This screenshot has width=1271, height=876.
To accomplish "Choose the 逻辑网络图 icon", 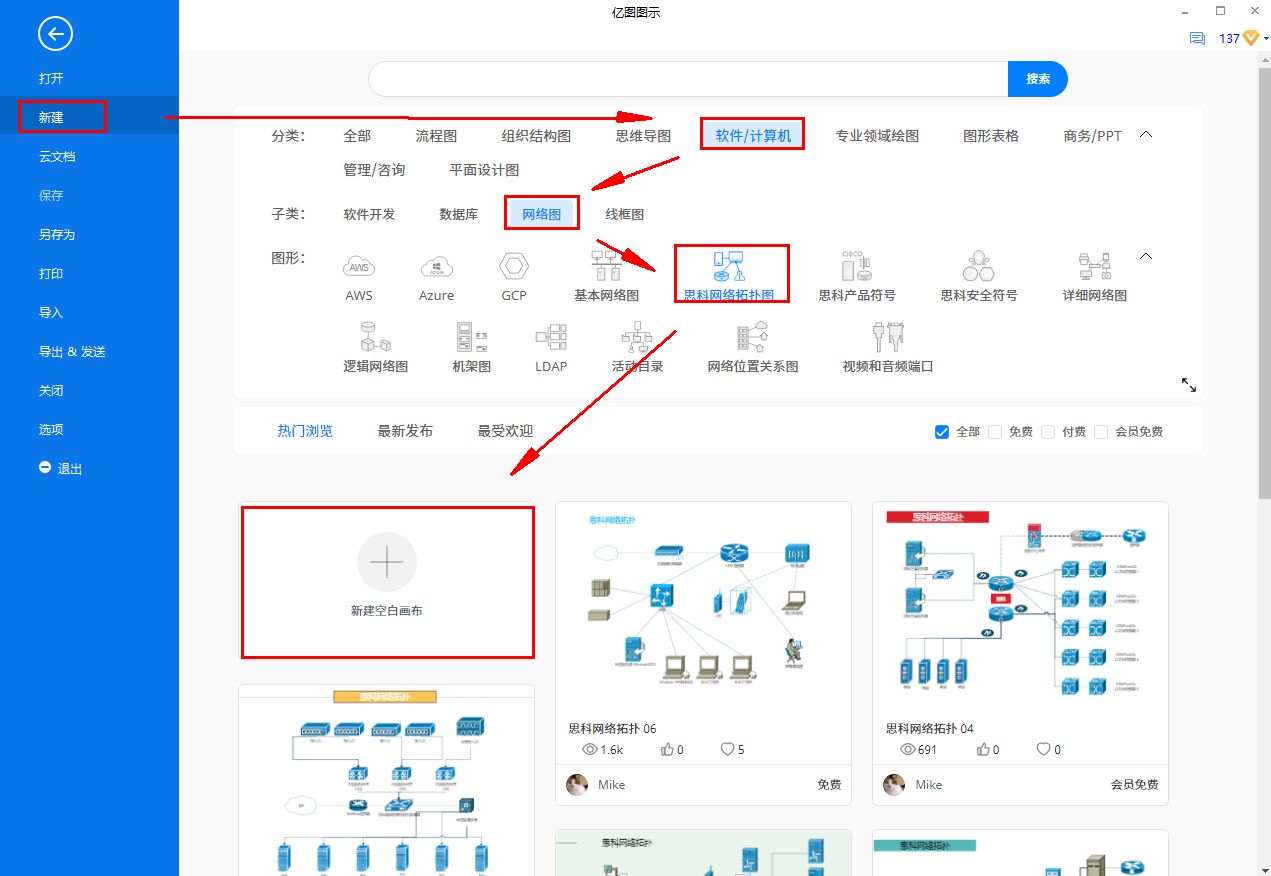I will [x=375, y=337].
